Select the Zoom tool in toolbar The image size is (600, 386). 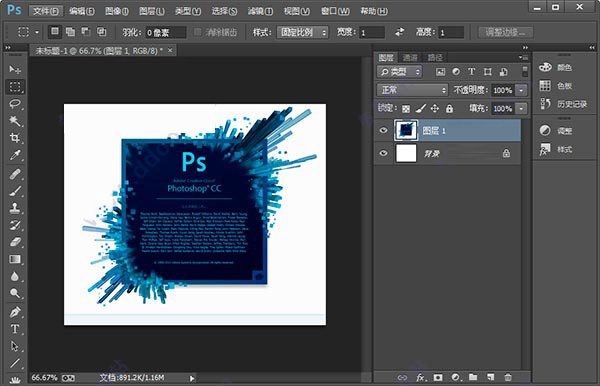(x=15, y=293)
